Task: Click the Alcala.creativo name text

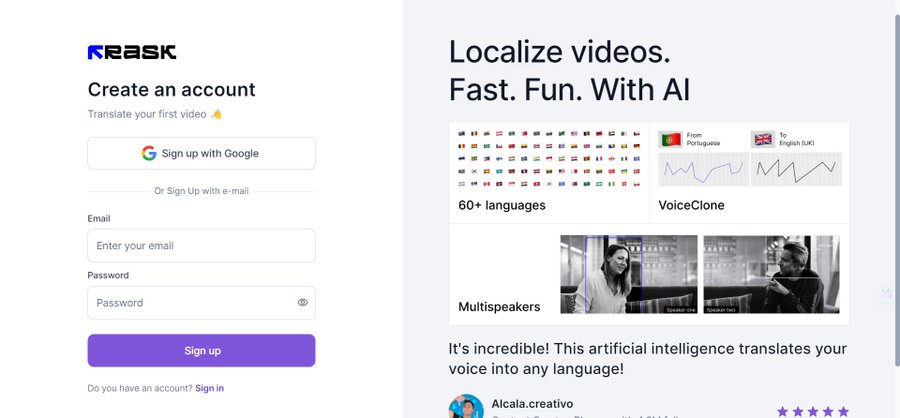Action: pos(532,404)
